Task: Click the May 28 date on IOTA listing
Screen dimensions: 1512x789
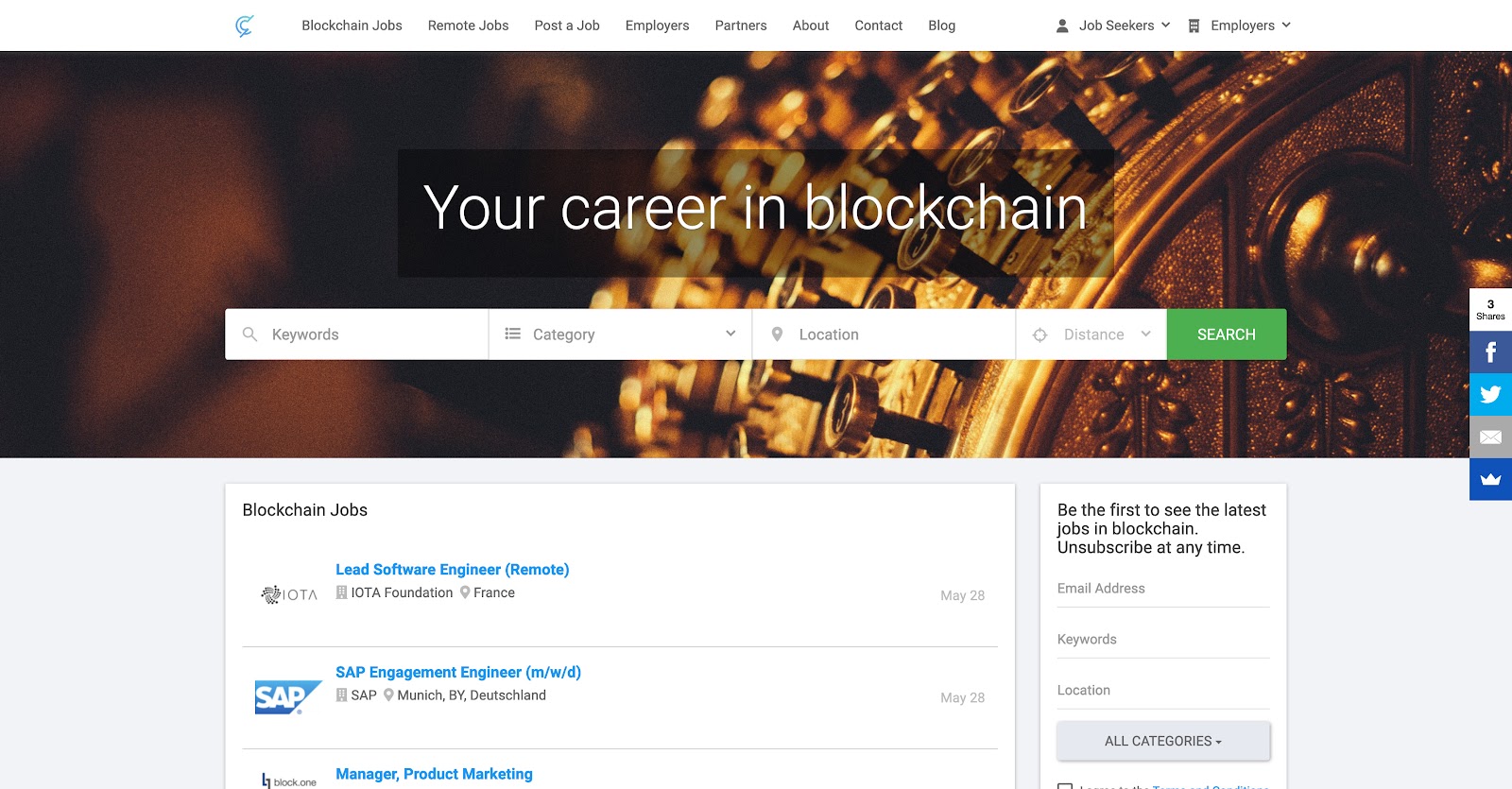Action: [x=962, y=595]
